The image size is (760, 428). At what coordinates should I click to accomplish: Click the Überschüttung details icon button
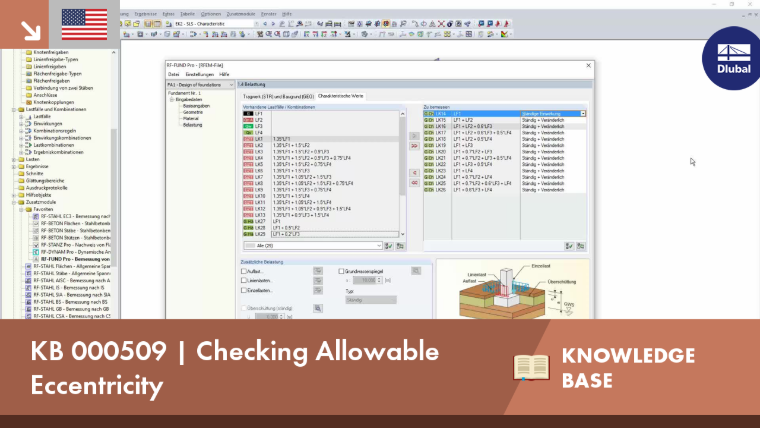coord(318,308)
